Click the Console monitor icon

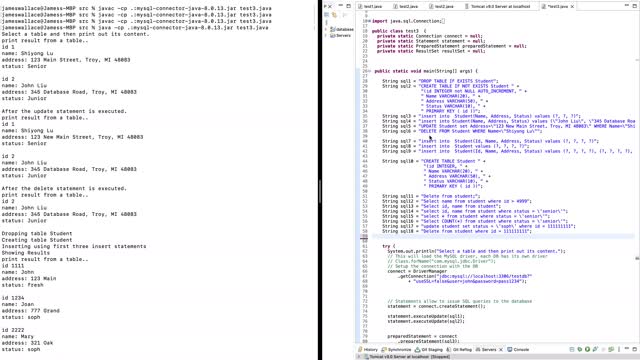point(510,350)
